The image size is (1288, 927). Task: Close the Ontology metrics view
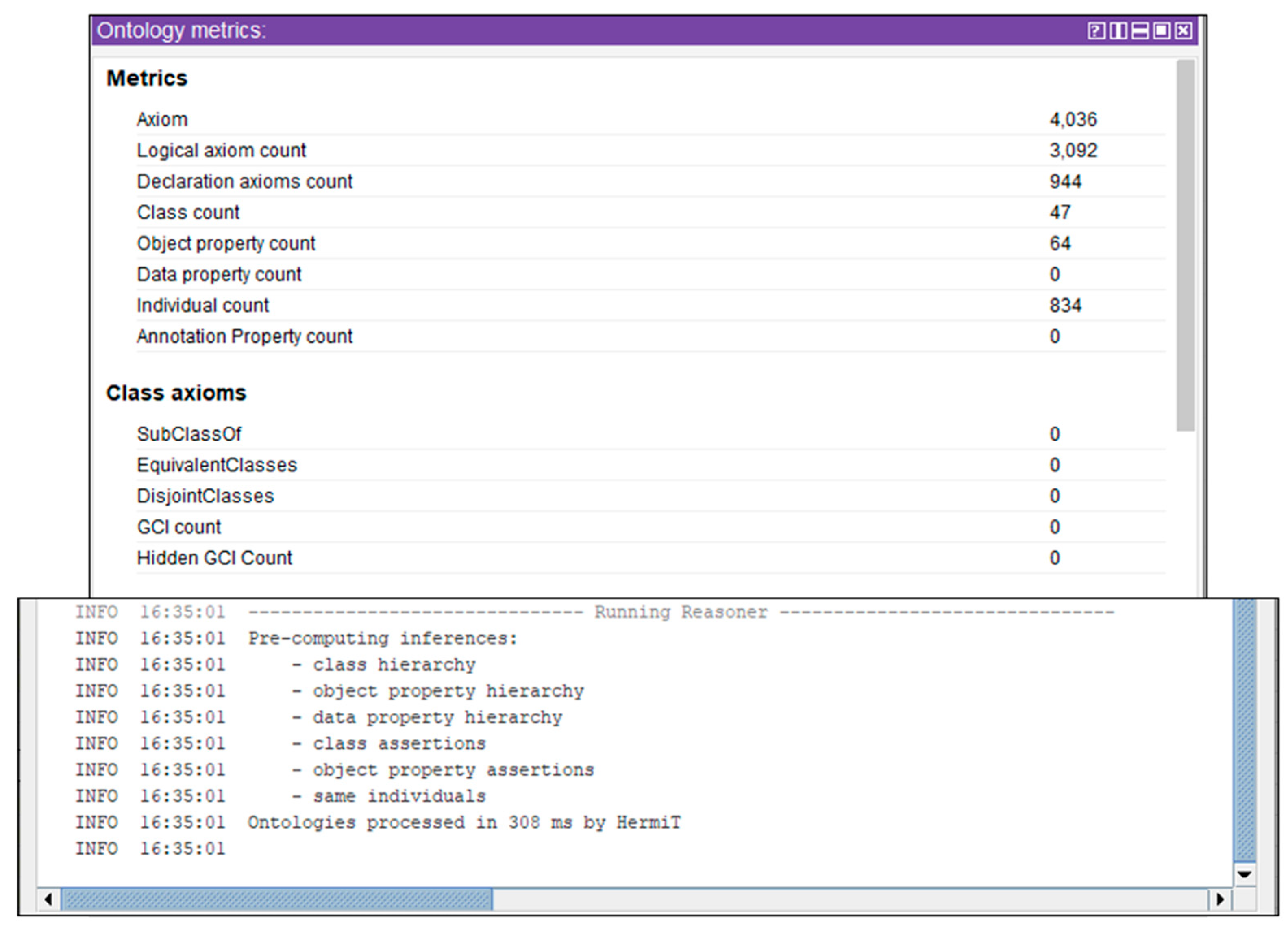pyautogui.click(x=1183, y=30)
